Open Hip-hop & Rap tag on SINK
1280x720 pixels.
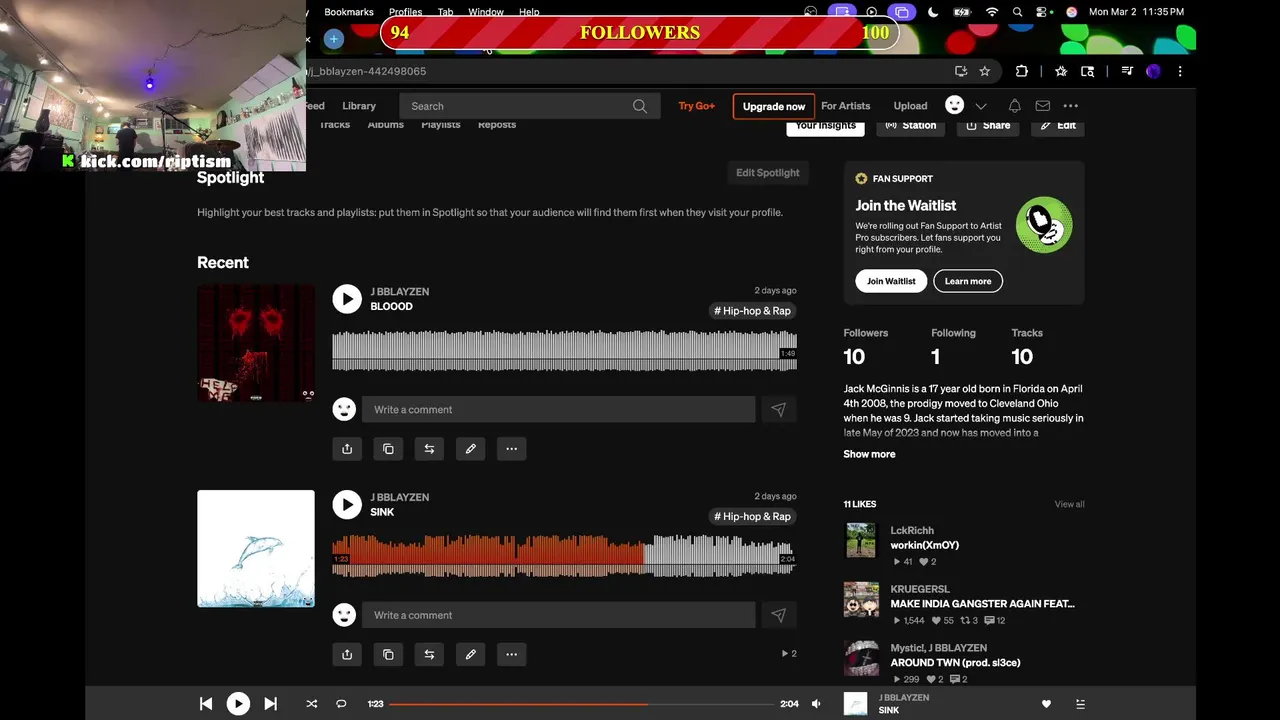point(752,517)
